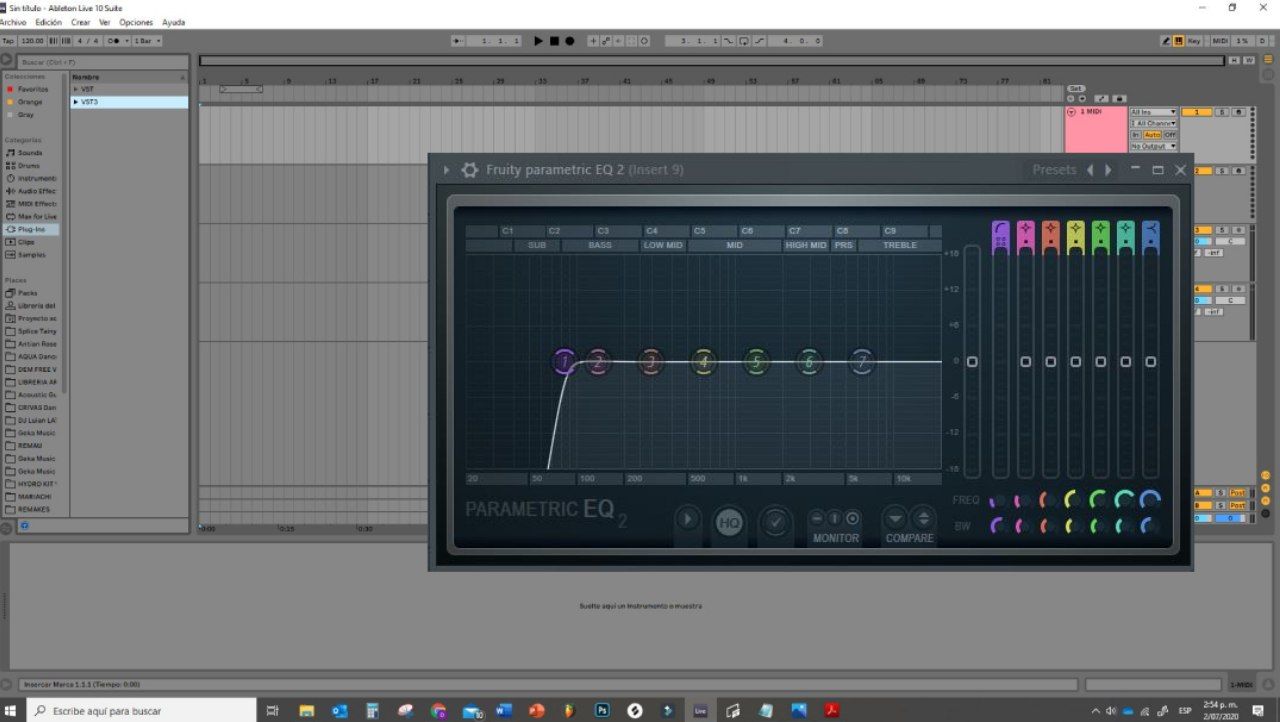Screen dimensions: 1280x722
Task: Go to previous EQ preset arrow
Action: pos(1090,170)
